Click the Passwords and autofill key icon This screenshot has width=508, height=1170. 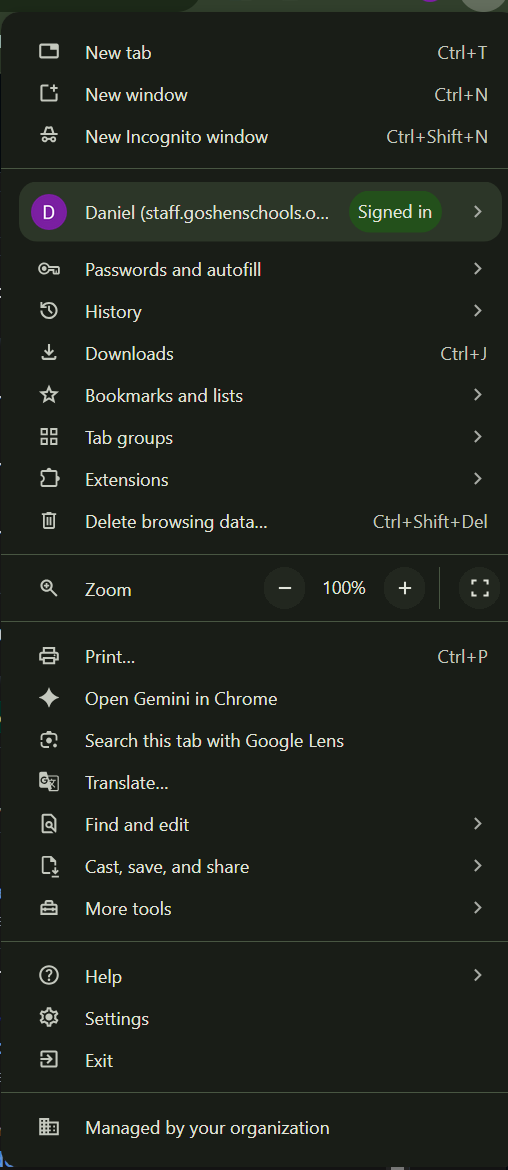click(49, 269)
